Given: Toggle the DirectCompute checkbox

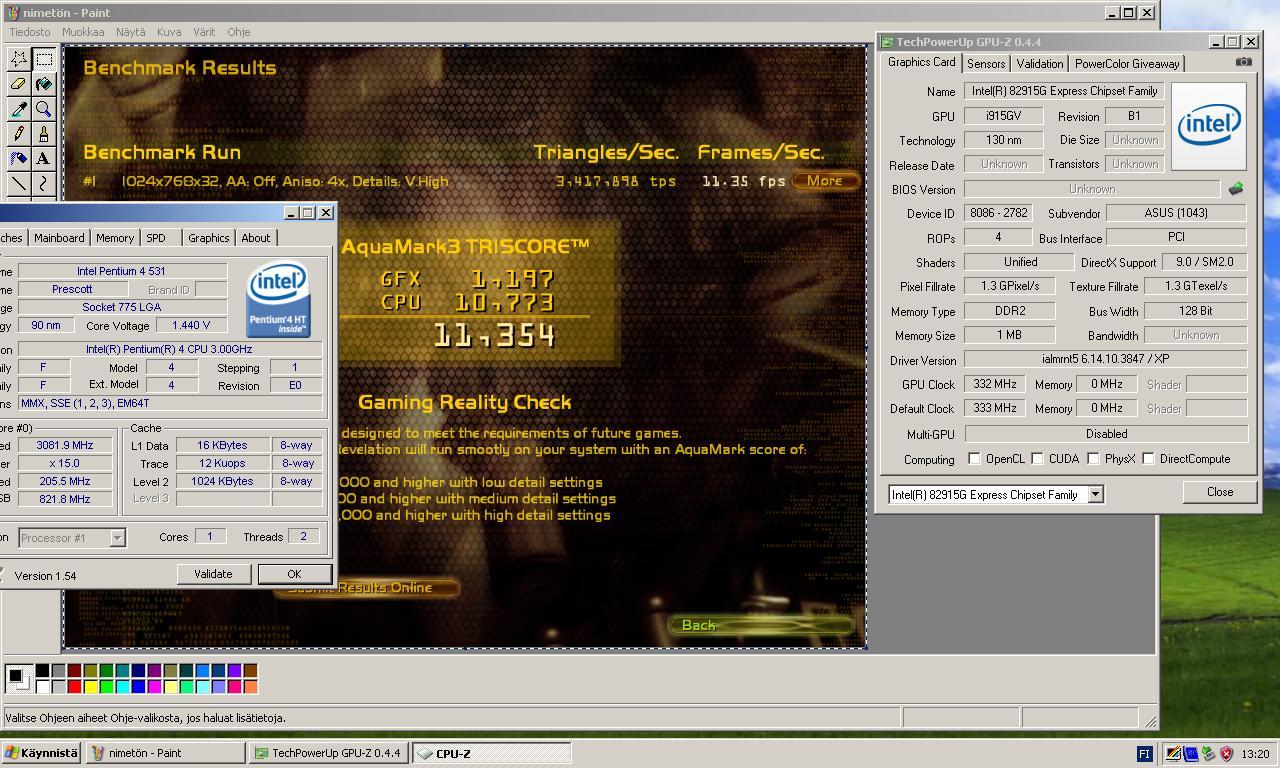Looking at the screenshot, I should (x=1148, y=459).
